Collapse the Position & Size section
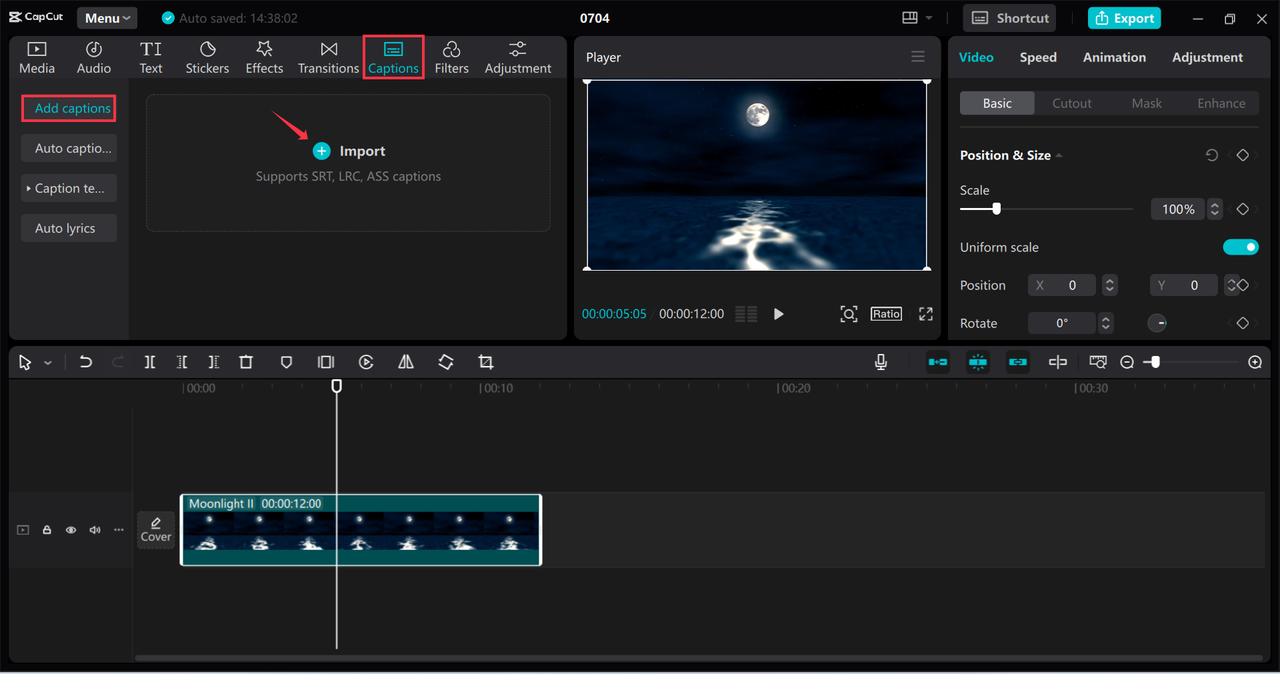 1059,156
